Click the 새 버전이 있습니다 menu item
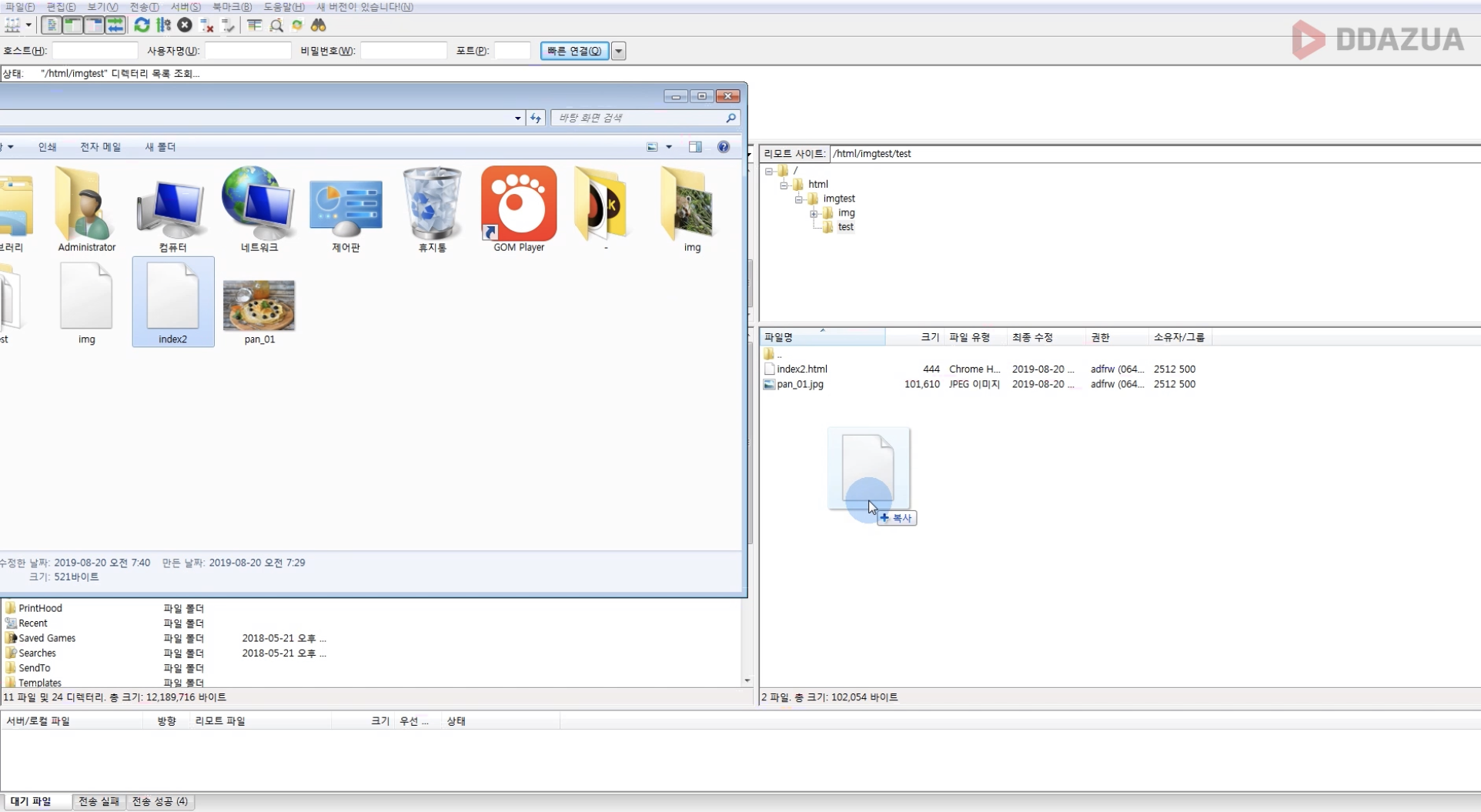Image resolution: width=1481 pixels, height=812 pixels. pyautogui.click(x=365, y=7)
